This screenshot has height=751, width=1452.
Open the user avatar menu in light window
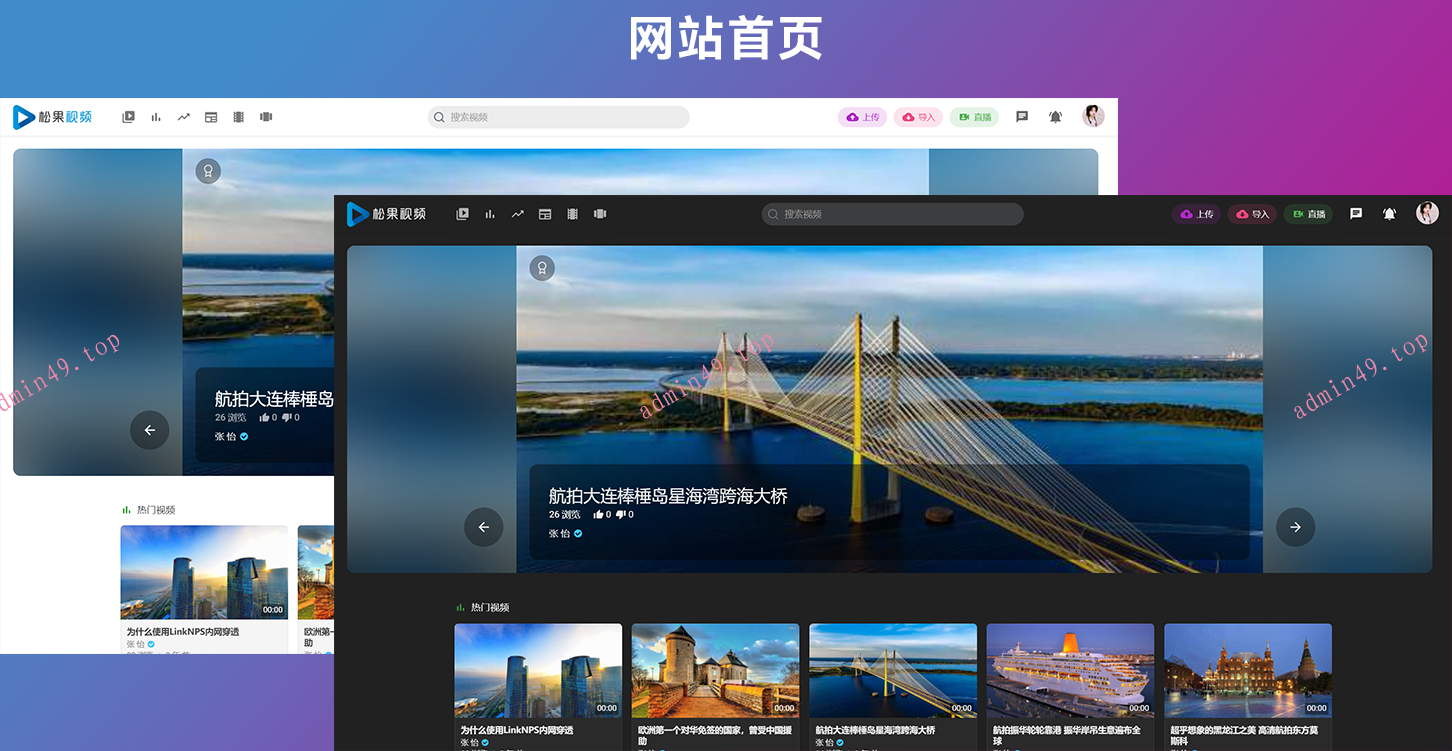[1093, 116]
